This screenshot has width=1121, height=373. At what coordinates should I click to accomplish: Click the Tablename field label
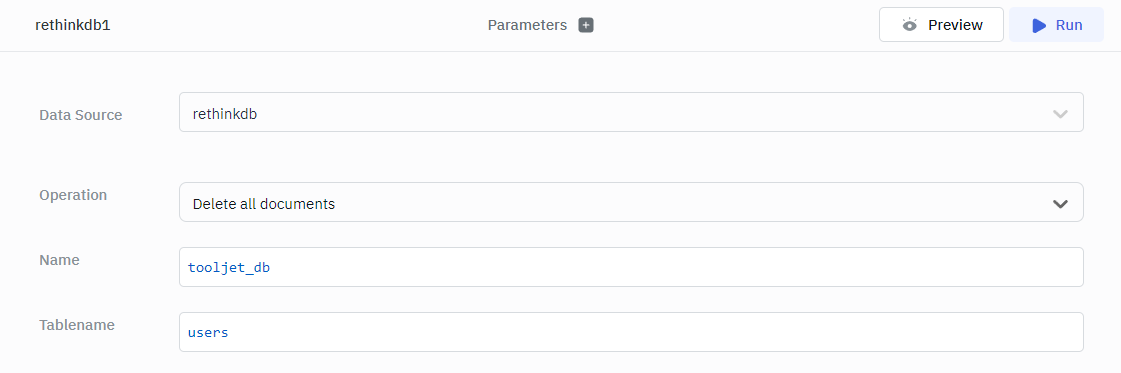tap(77, 325)
